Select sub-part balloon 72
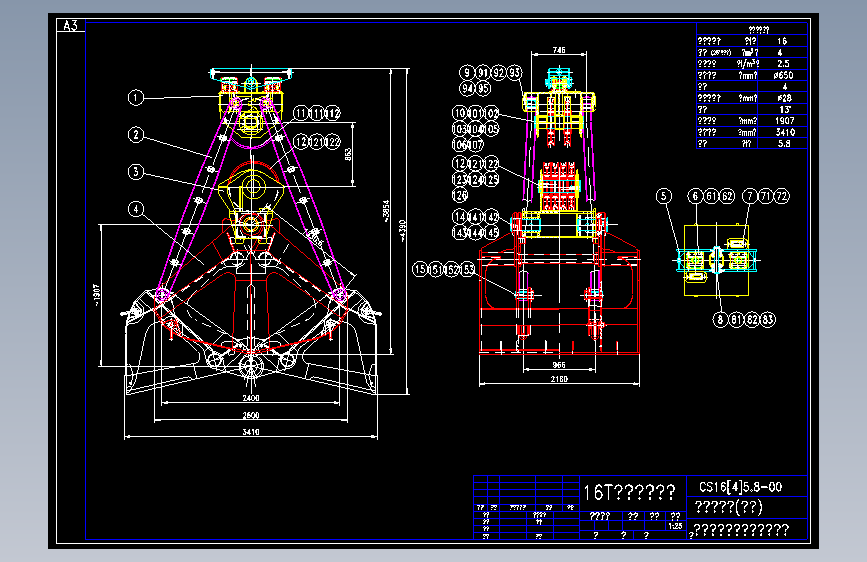867x562 pixels. 782,196
